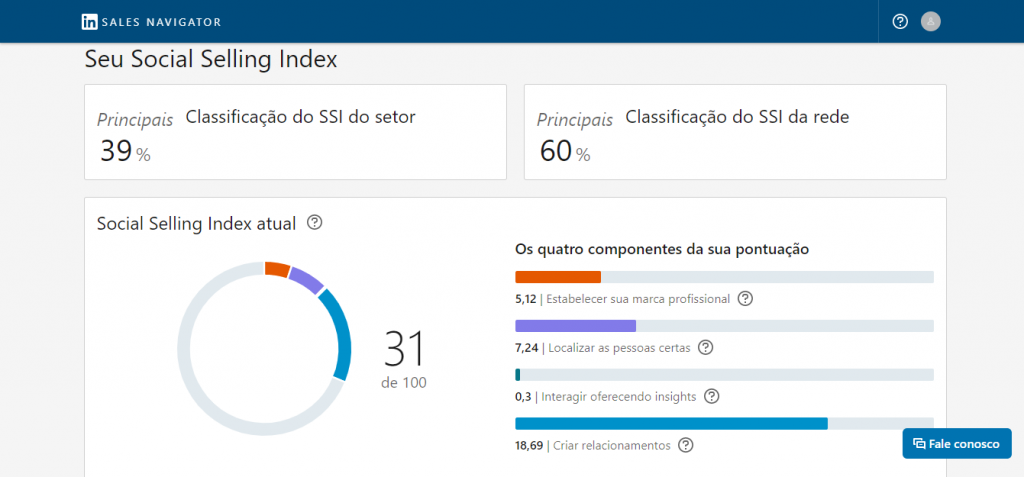Click the orange brand score progress bar
This screenshot has height=477, width=1024.
(x=558, y=277)
